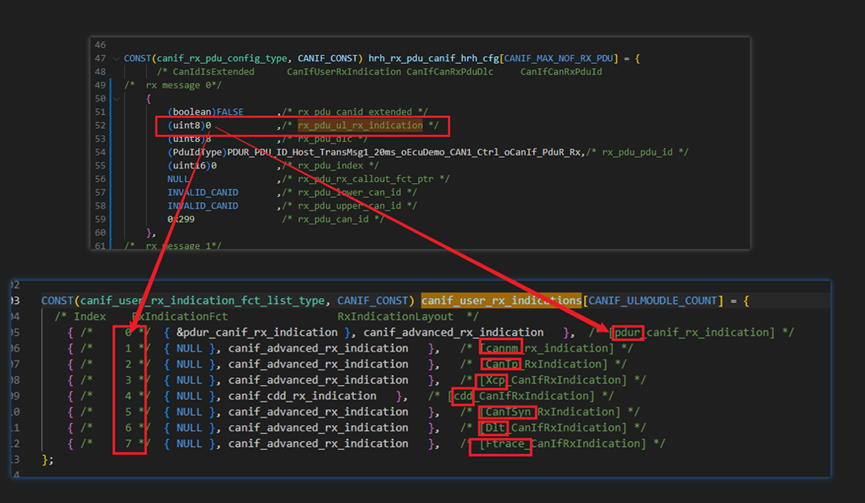The image size is (865, 503).
Task: Click NULL in the index 6 row
Action: 189,428
